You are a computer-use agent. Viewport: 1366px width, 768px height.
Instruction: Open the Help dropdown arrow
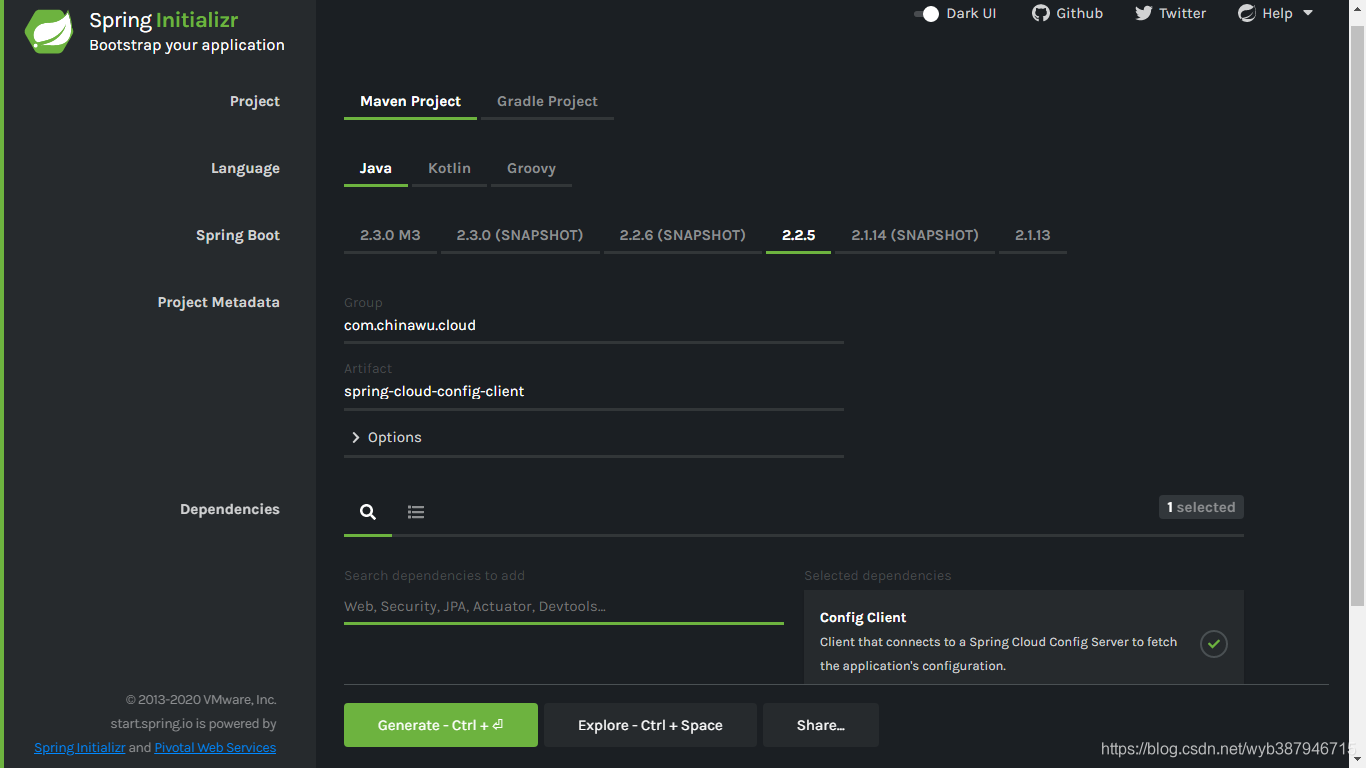click(1308, 13)
